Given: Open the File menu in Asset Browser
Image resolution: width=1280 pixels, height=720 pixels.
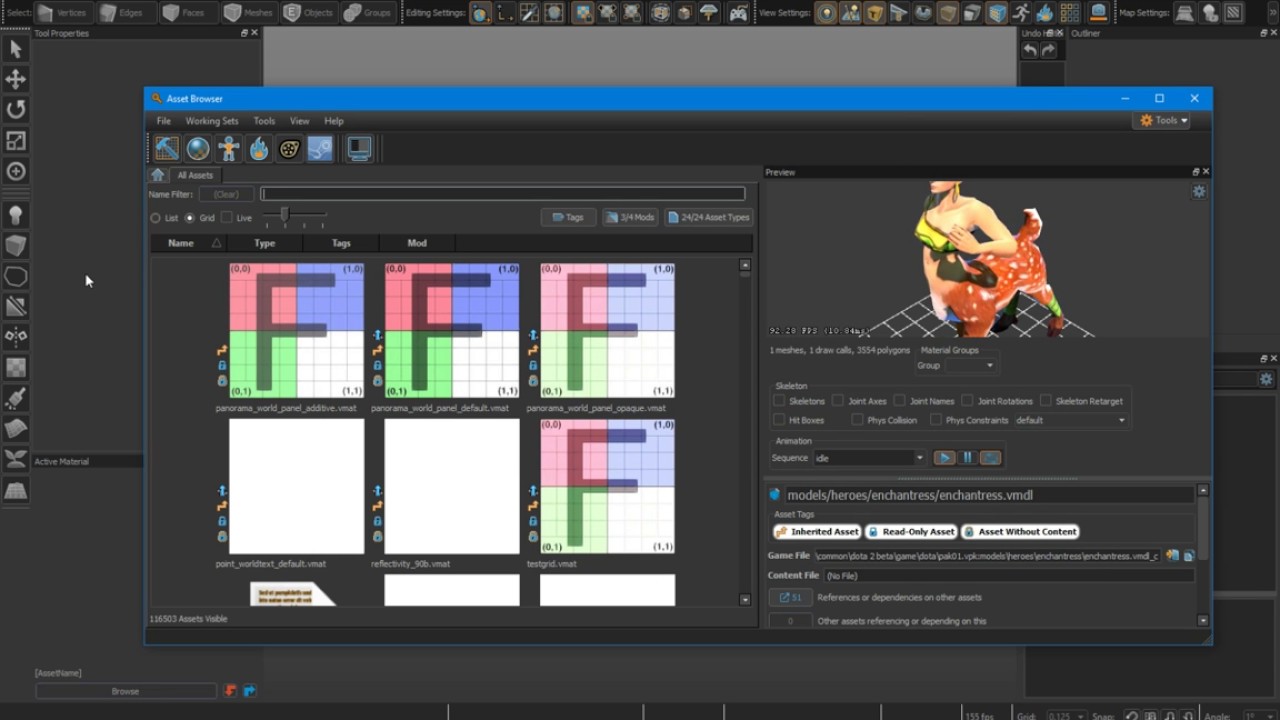Looking at the screenshot, I should coord(164,121).
